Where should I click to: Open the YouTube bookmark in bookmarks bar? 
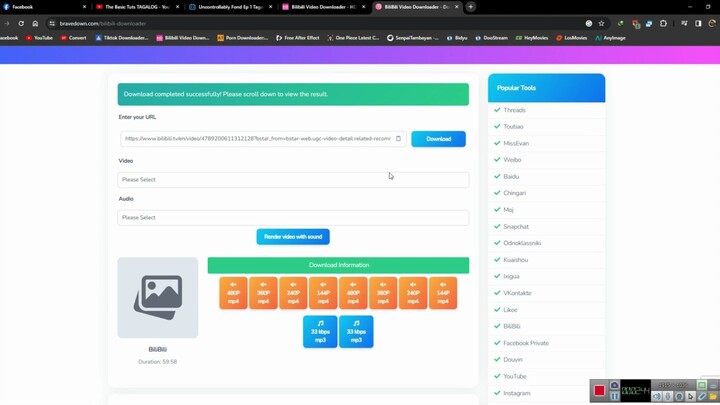39,38
